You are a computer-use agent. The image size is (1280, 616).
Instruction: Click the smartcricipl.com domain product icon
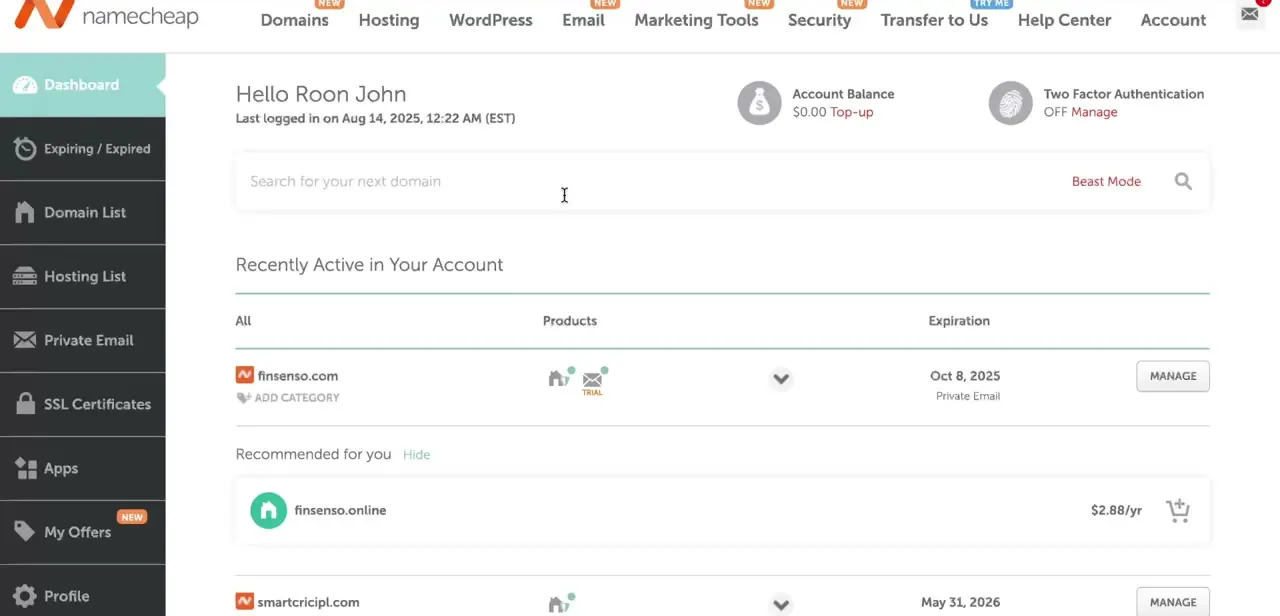(560, 603)
